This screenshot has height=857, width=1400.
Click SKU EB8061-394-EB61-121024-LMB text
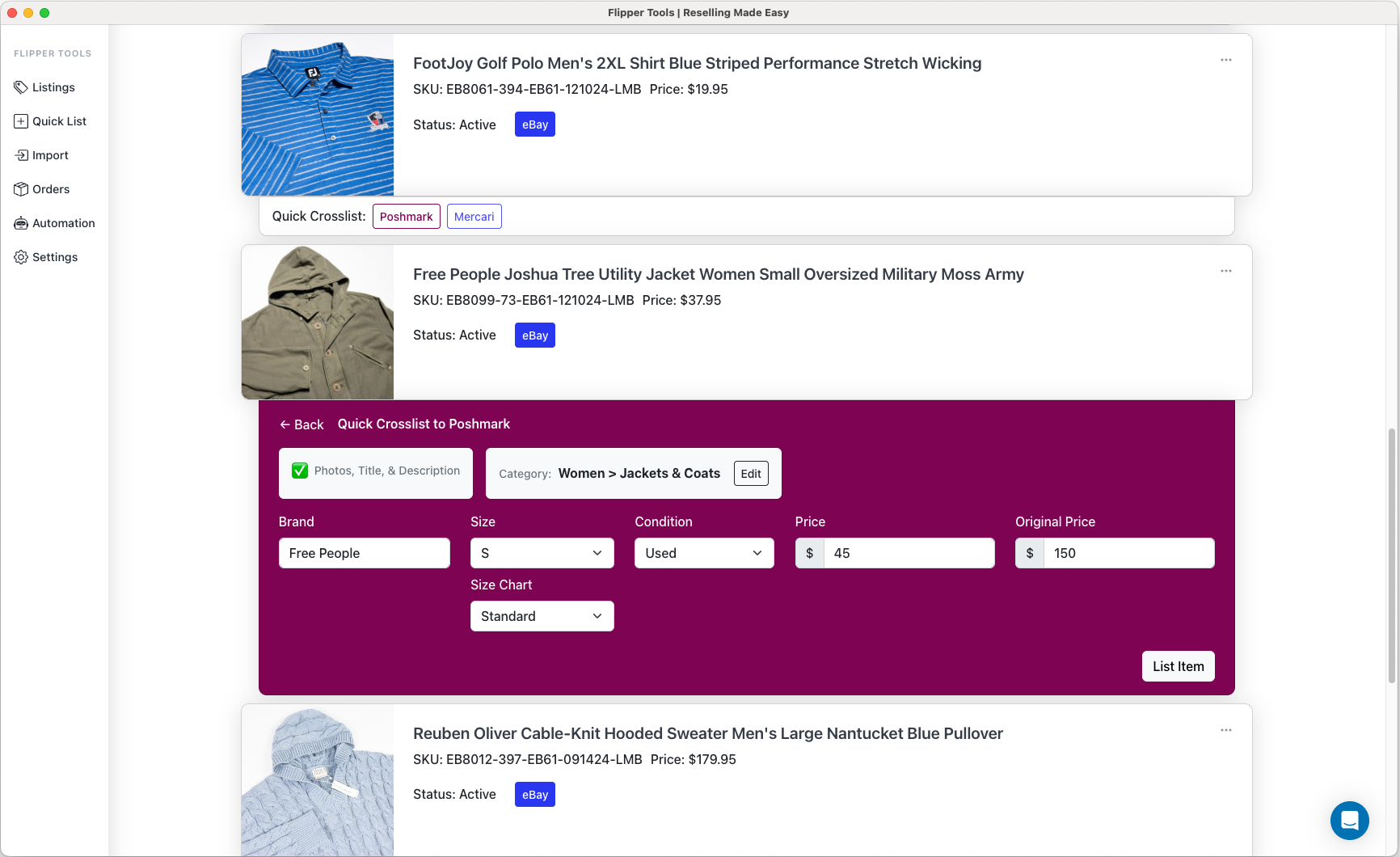527,89
